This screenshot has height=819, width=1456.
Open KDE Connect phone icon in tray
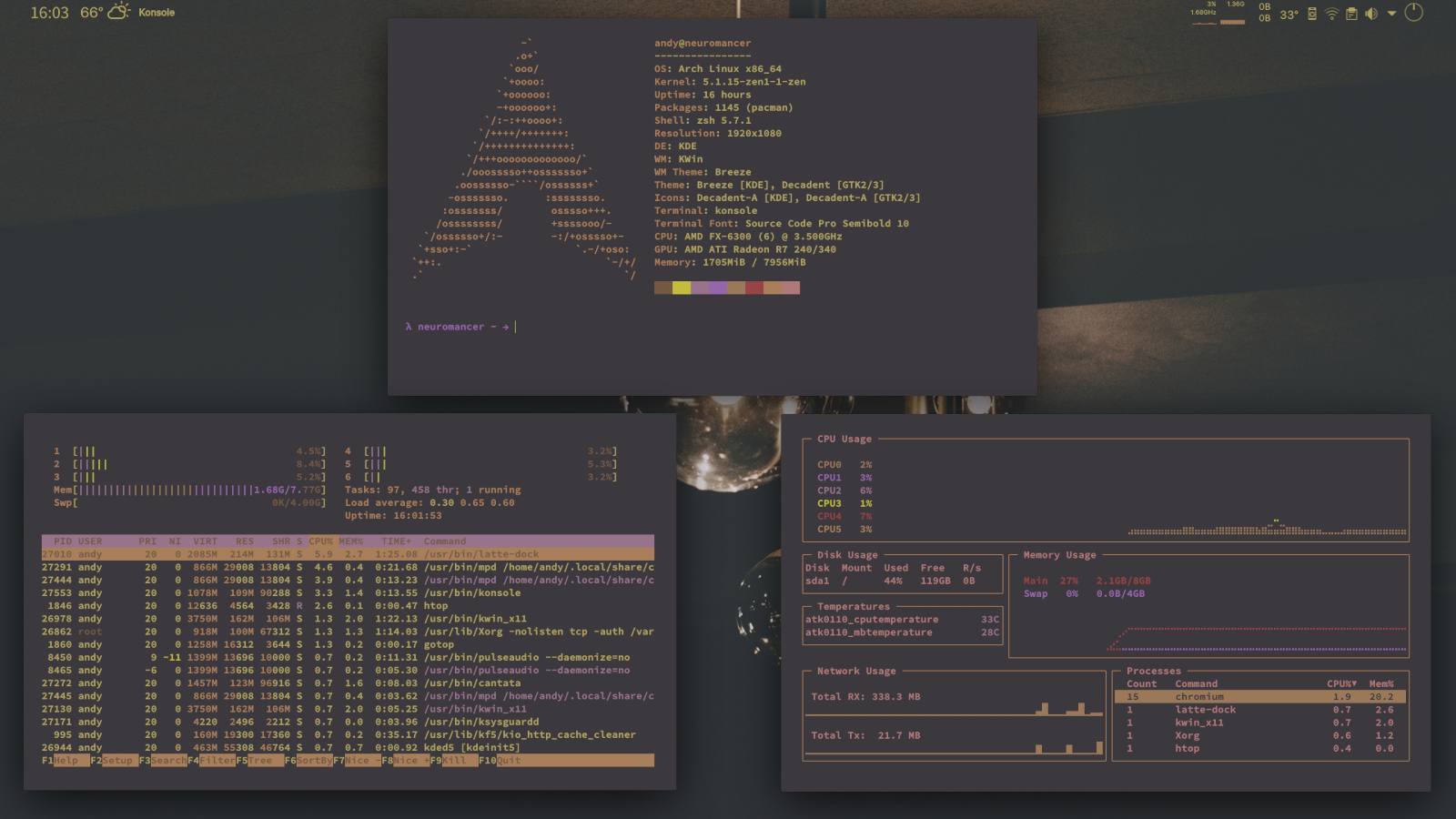pyautogui.click(x=1312, y=14)
